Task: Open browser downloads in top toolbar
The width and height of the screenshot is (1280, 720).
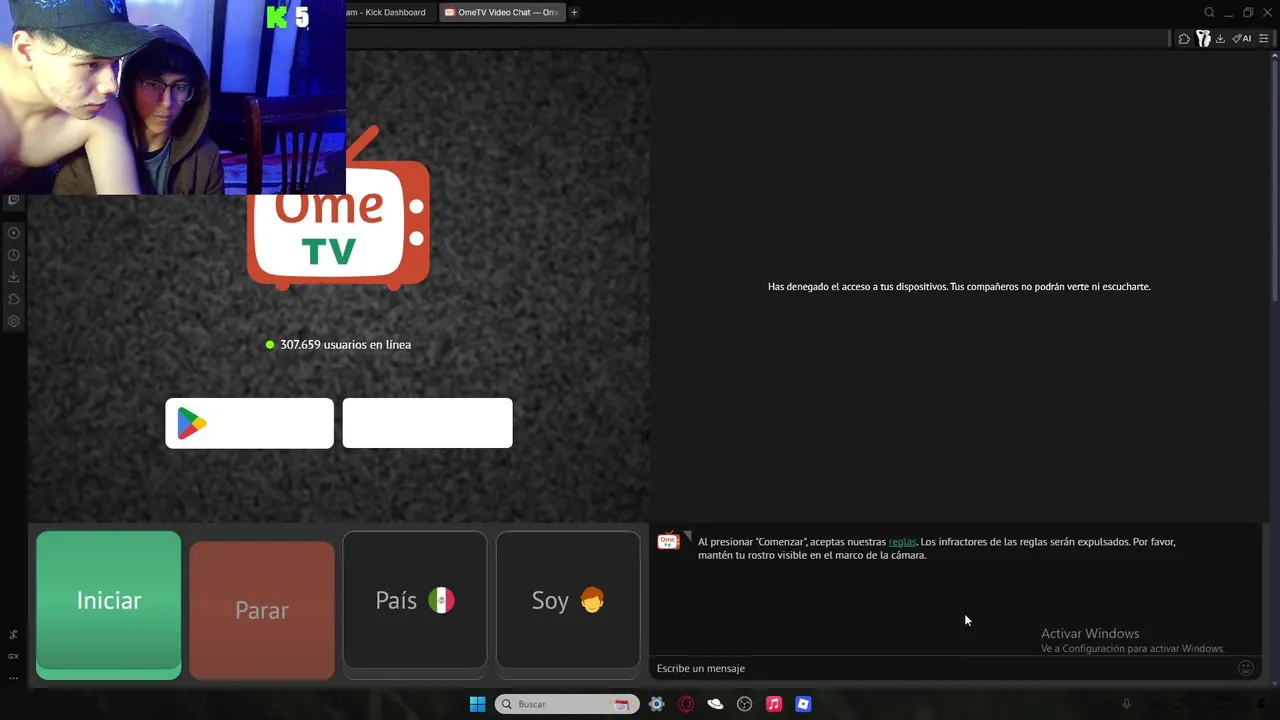Action: [1220, 38]
